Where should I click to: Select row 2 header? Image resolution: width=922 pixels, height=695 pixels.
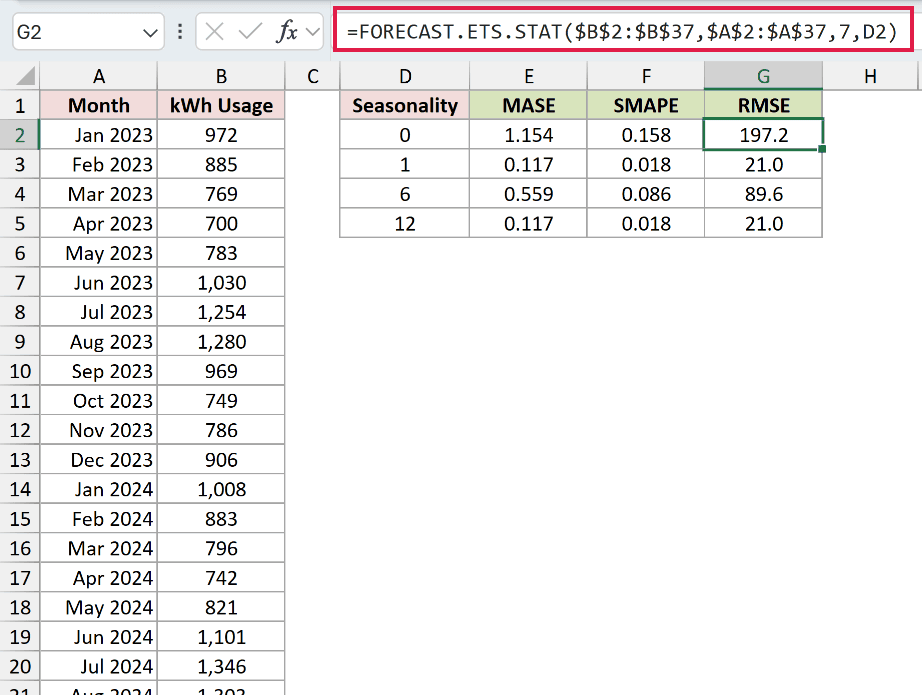[20, 135]
